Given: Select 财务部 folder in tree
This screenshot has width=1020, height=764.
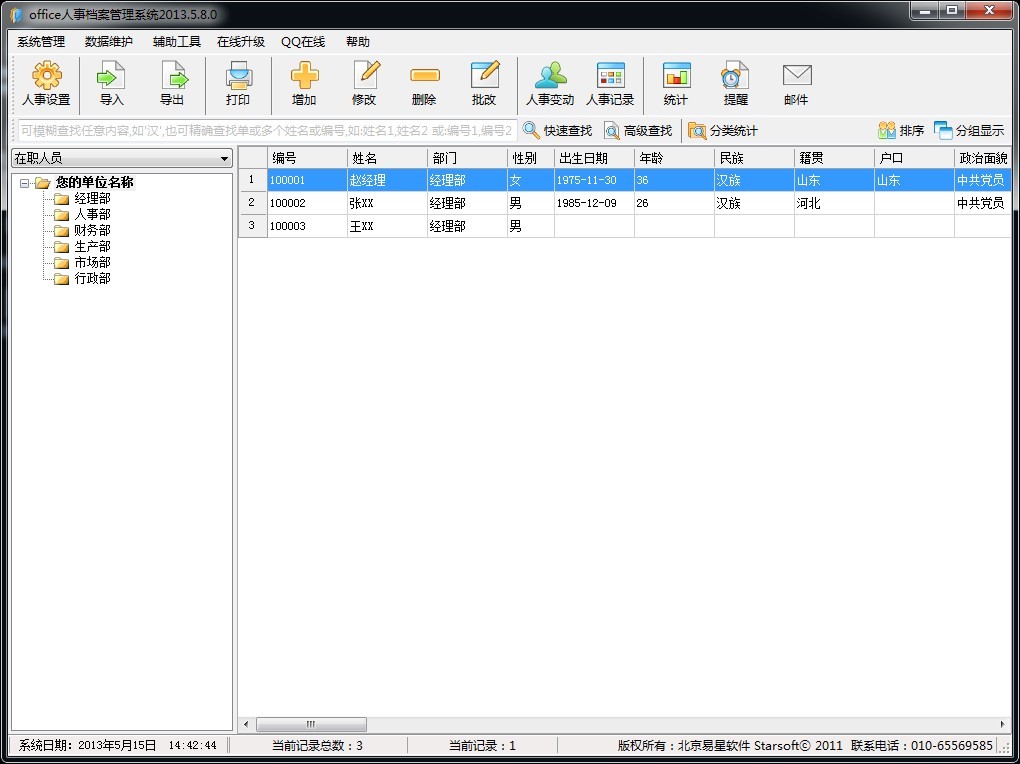Looking at the screenshot, I should (x=91, y=231).
